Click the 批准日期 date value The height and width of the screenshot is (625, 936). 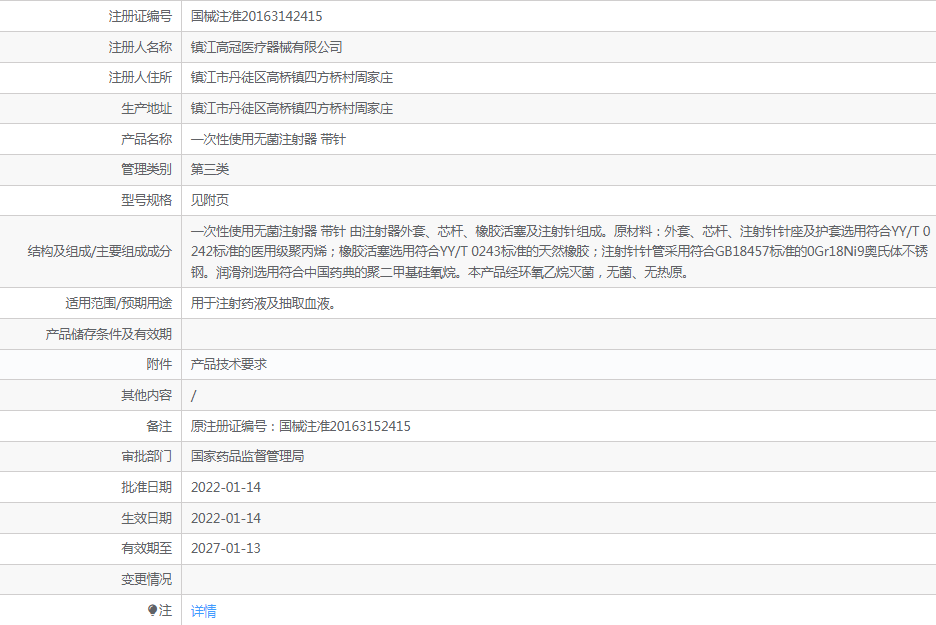pos(226,487)
